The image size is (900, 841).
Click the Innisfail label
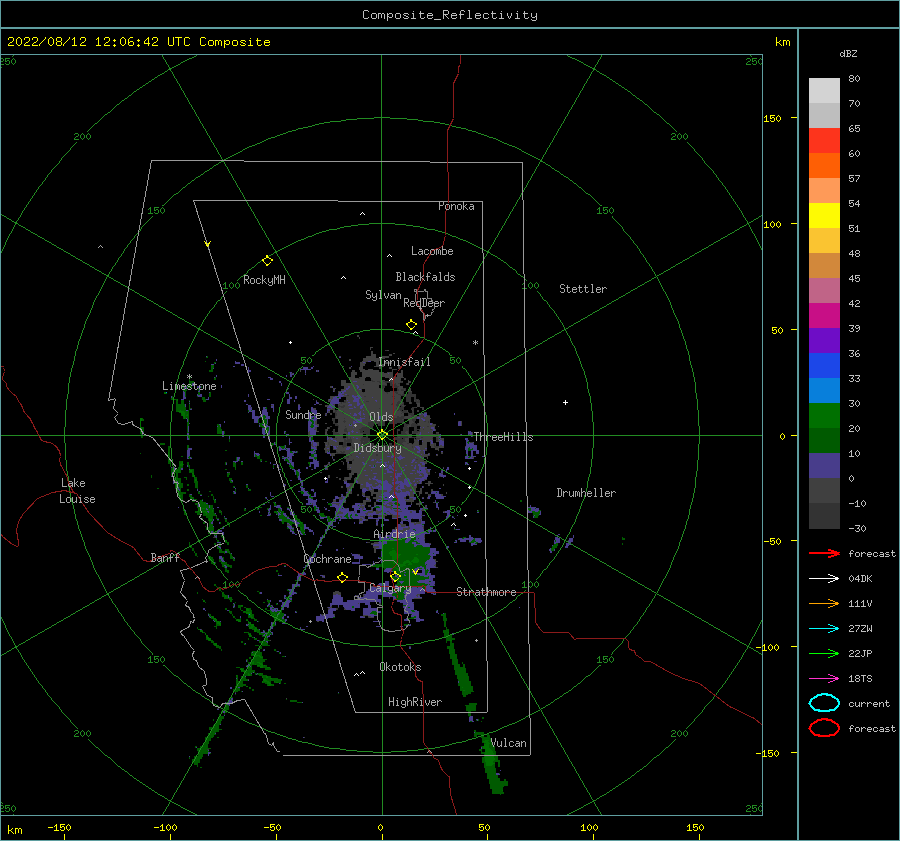404,362
